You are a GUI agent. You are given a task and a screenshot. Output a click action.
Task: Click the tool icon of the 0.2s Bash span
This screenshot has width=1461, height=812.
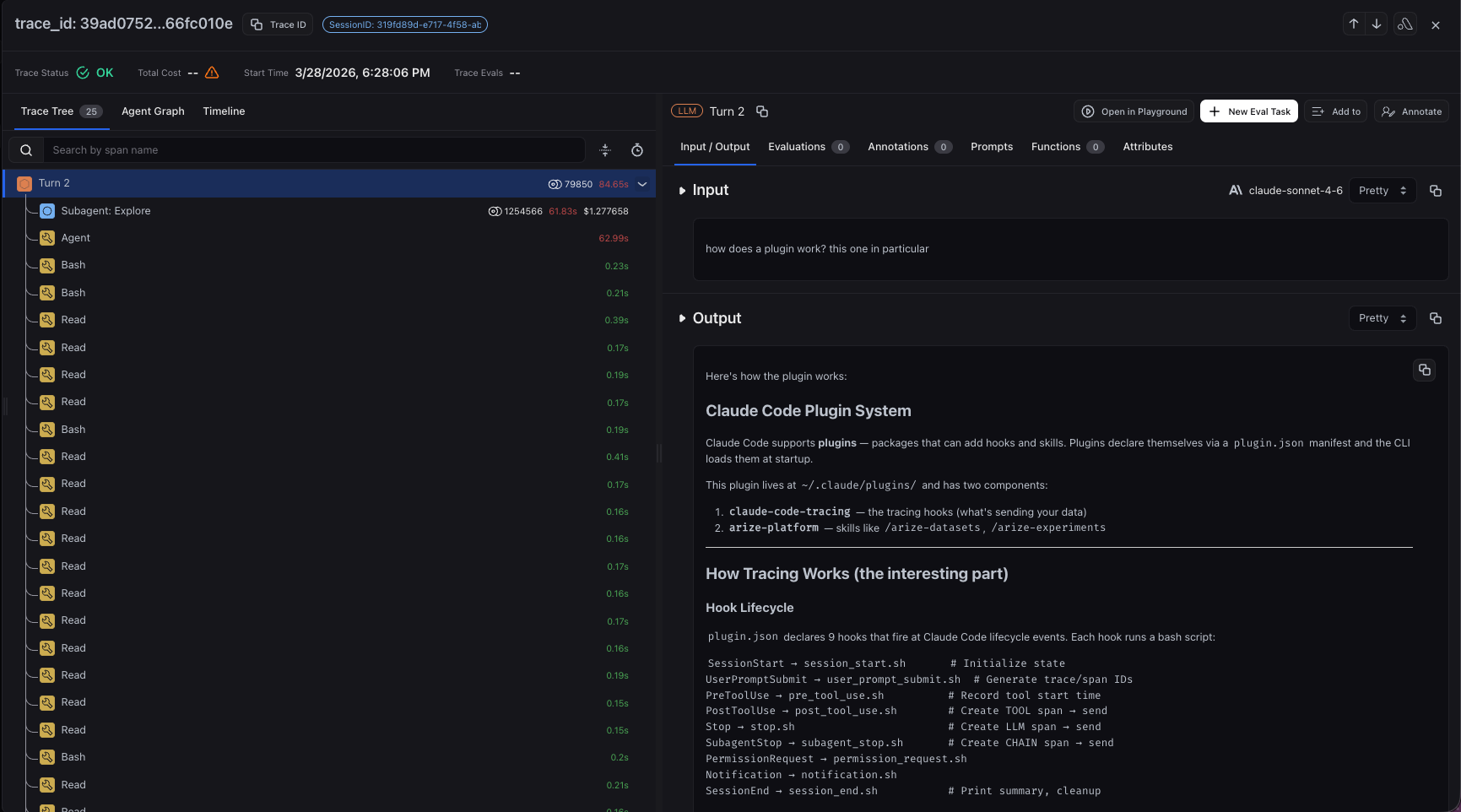tap(47, 757)
